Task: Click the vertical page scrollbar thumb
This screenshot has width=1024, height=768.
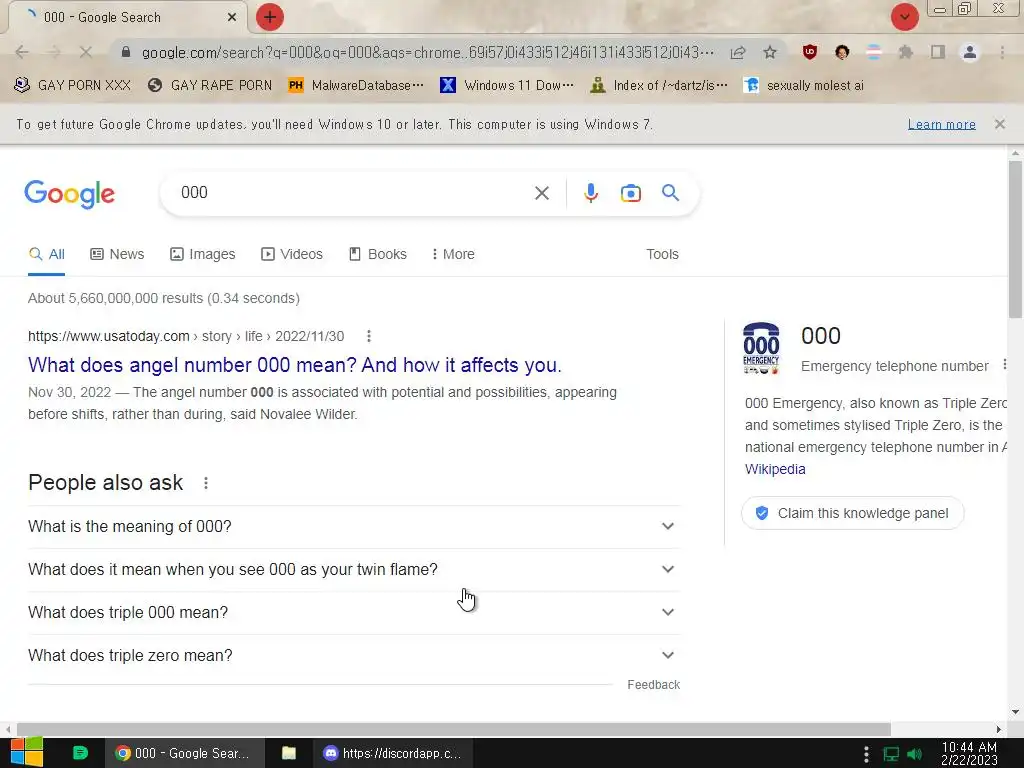Action: pos(1015,239)
